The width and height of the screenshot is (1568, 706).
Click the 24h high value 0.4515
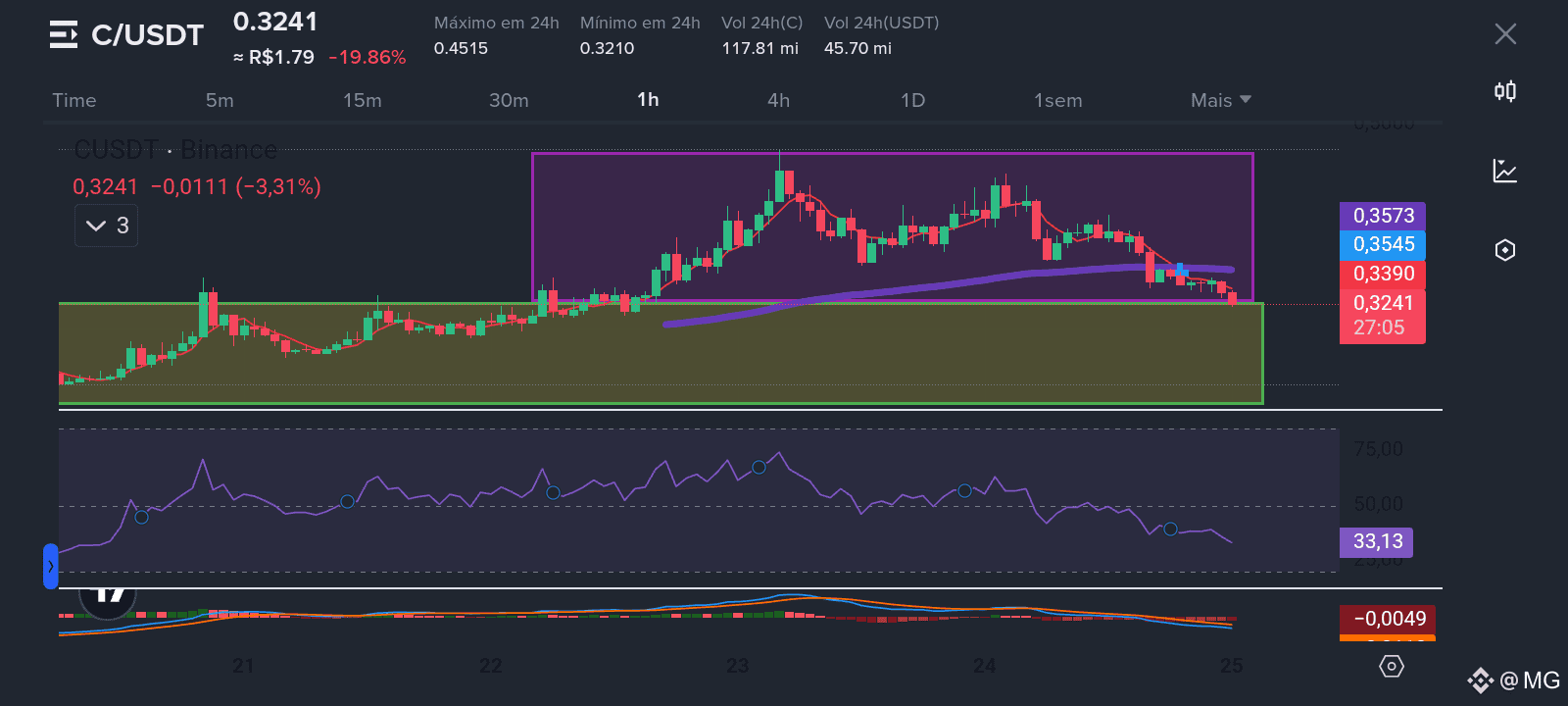461,48
